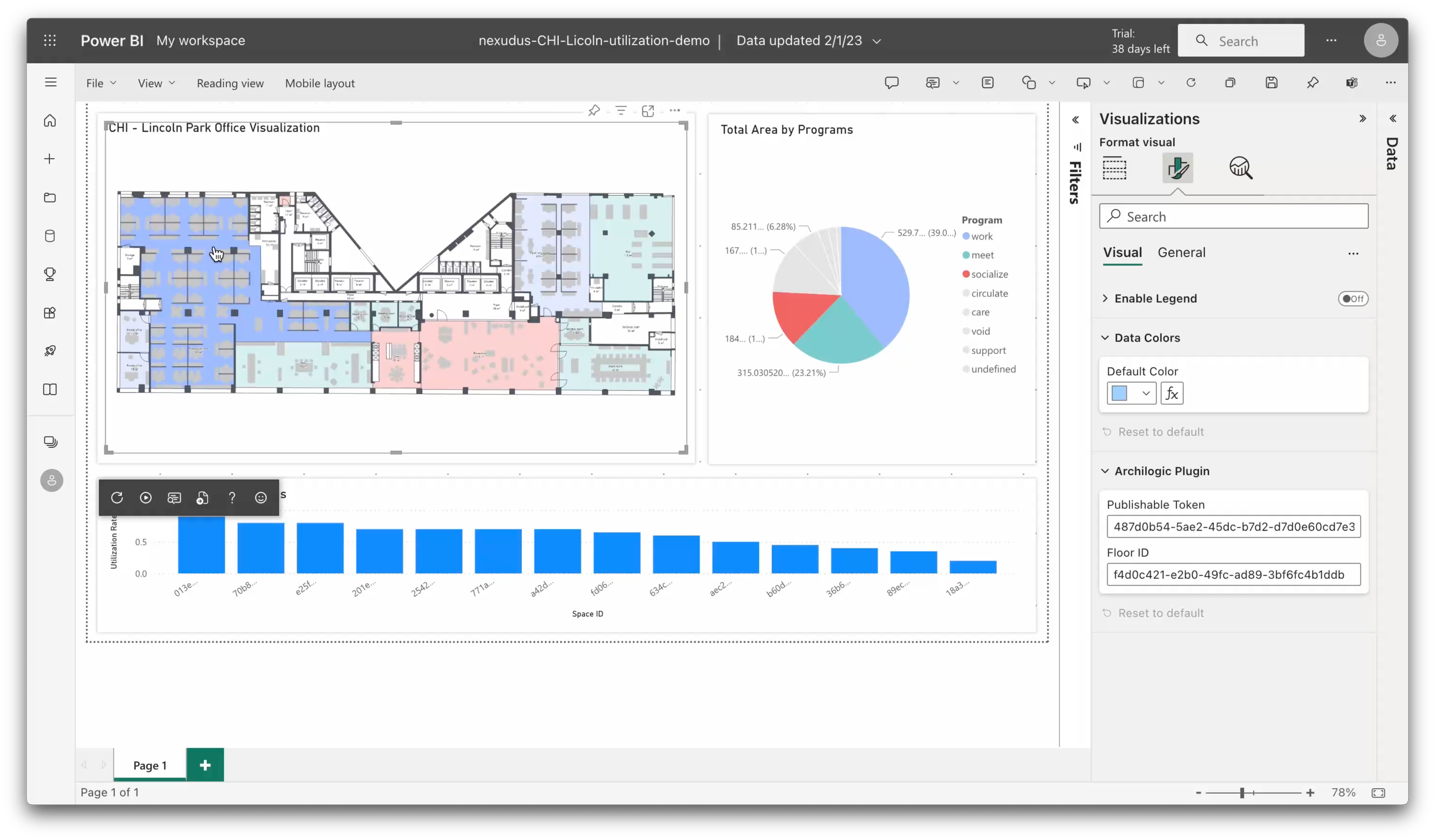Screen dimensions: 1435x840
Task: Open Deployment pipelines rocket icon
Action: 50,351
